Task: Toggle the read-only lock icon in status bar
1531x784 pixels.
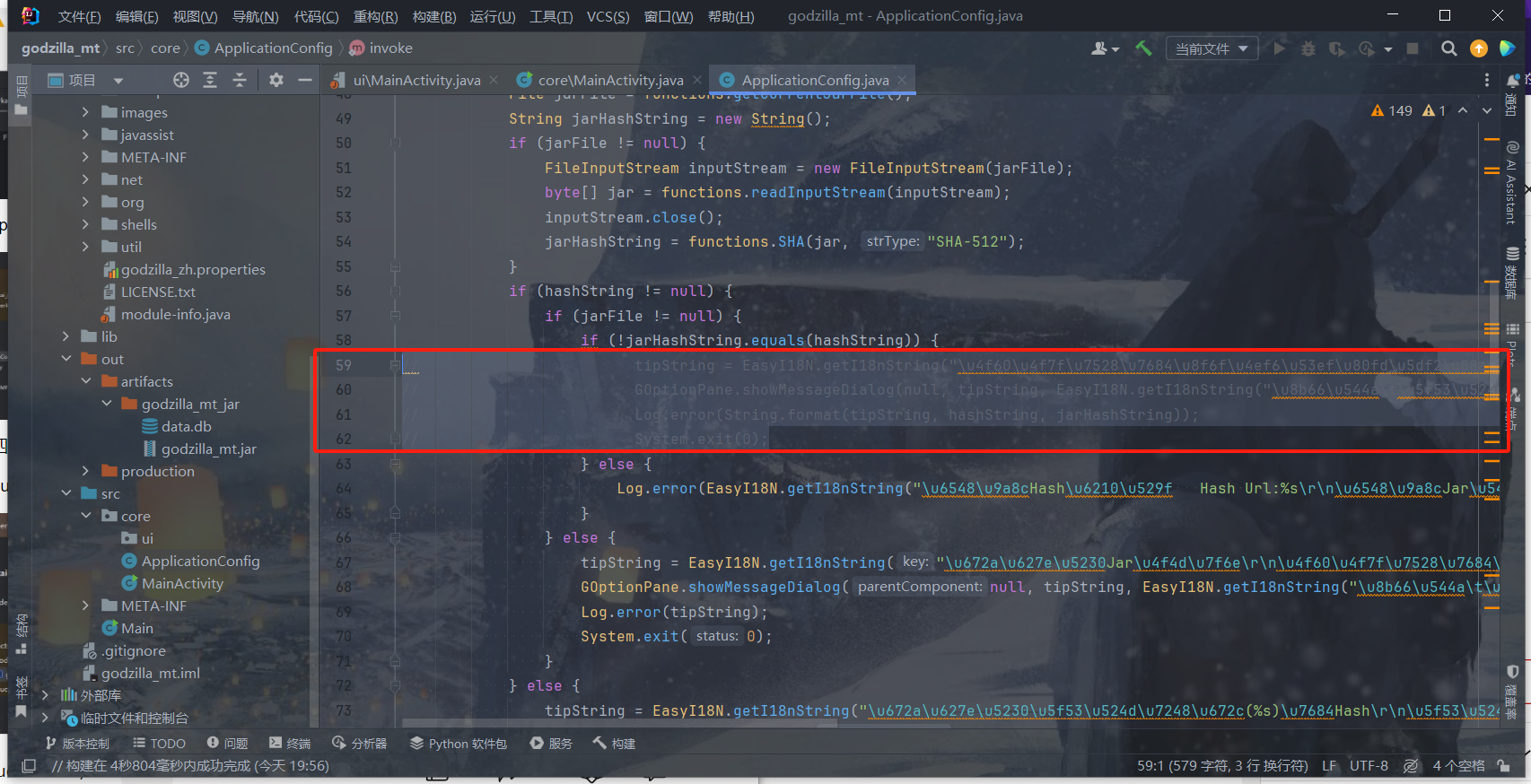Action: click(1502, 765)
